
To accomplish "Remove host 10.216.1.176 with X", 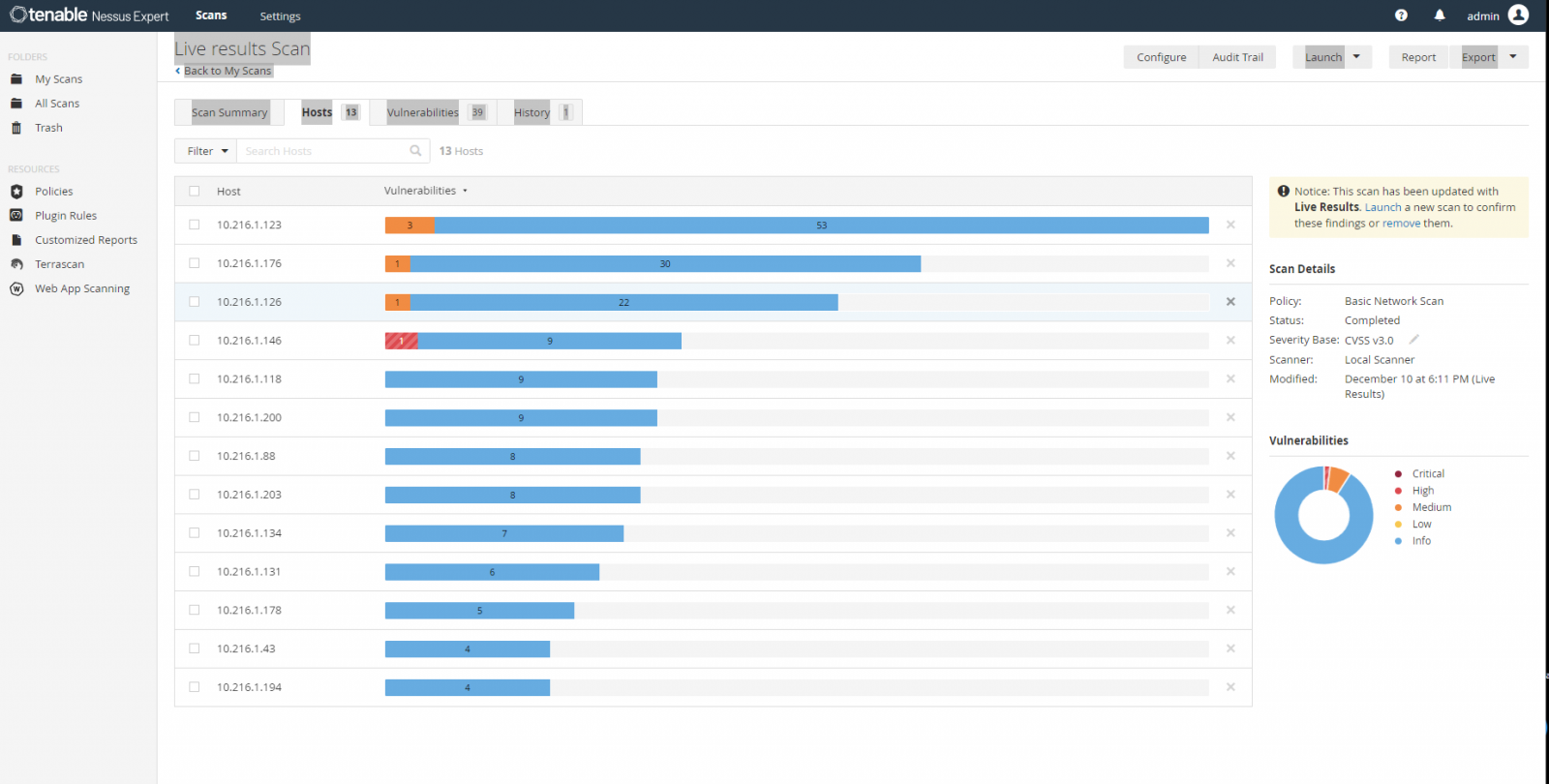I will (1230, 263).
